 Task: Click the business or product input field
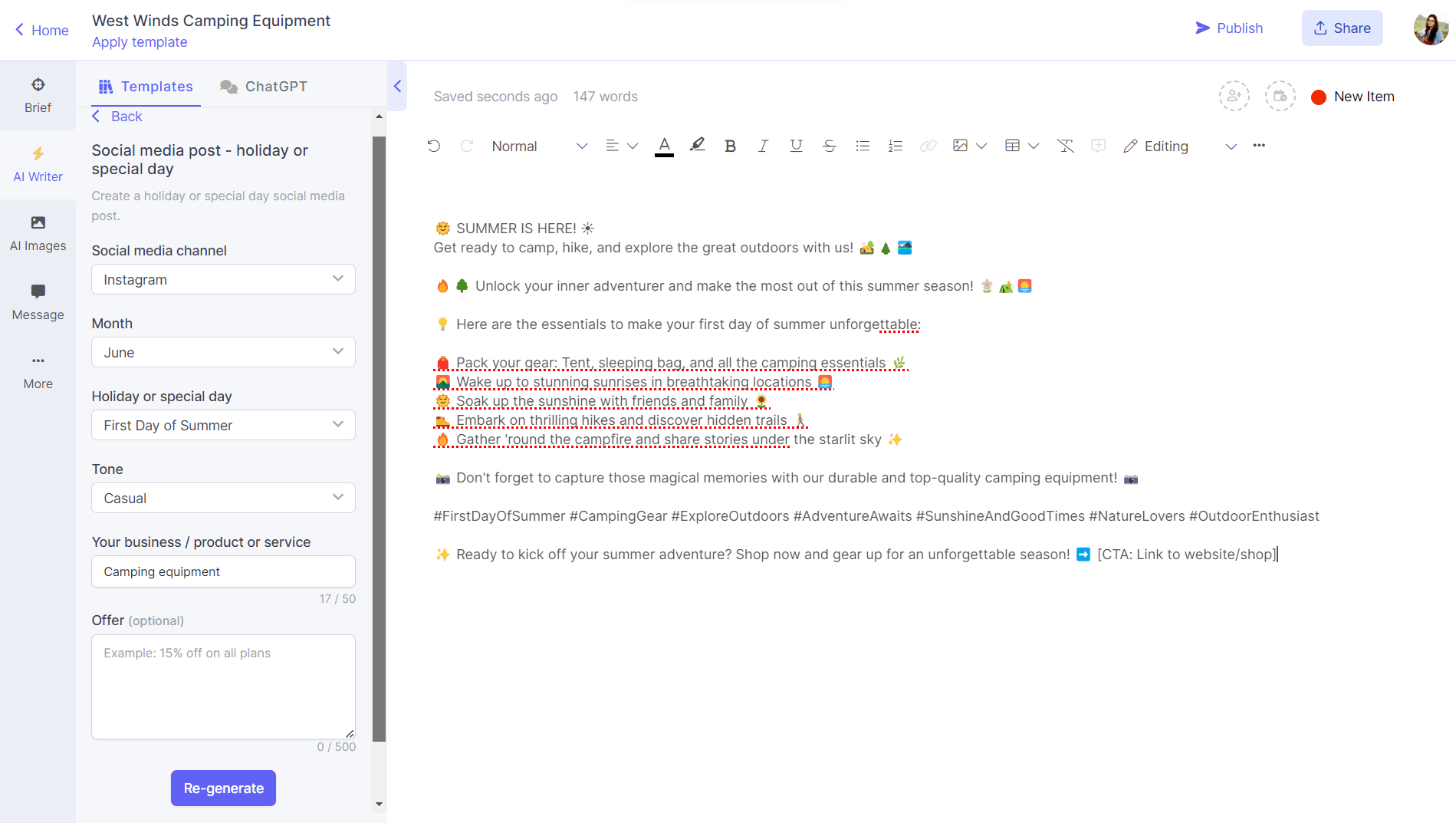tap(223, 571)
